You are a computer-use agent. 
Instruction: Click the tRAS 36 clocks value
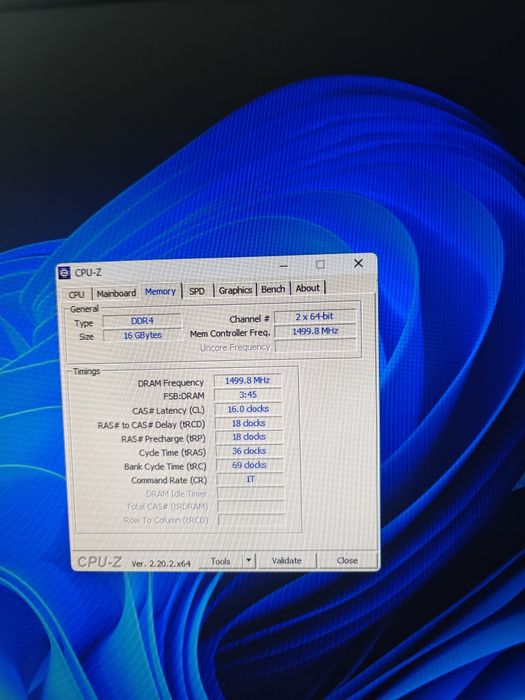tap(249, 451)
